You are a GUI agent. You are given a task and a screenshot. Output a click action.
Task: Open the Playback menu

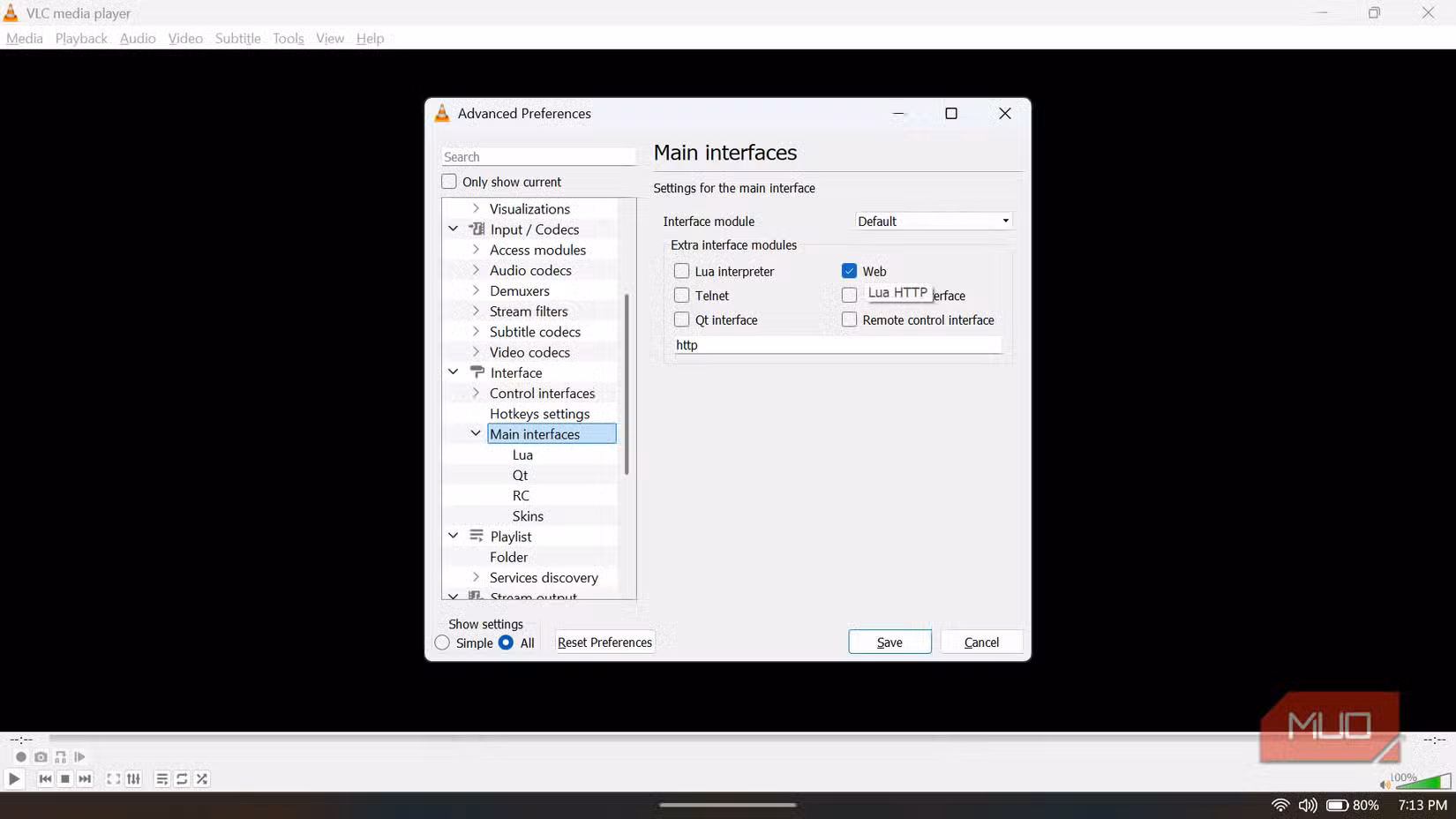coord(81,38)
